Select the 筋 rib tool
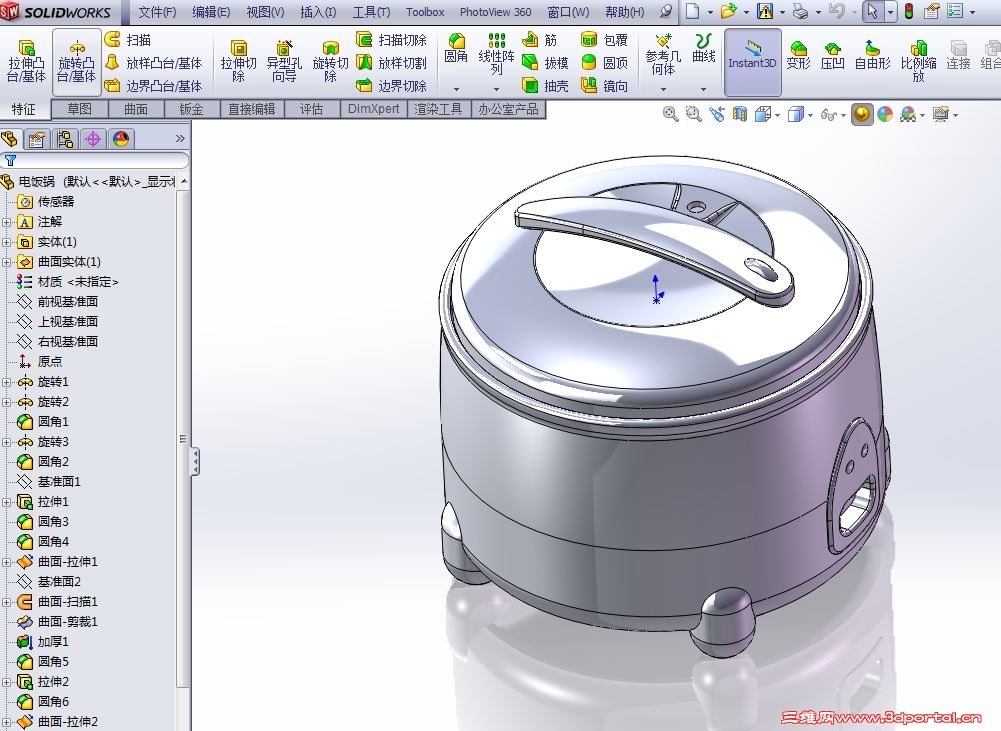 (539, 40)
